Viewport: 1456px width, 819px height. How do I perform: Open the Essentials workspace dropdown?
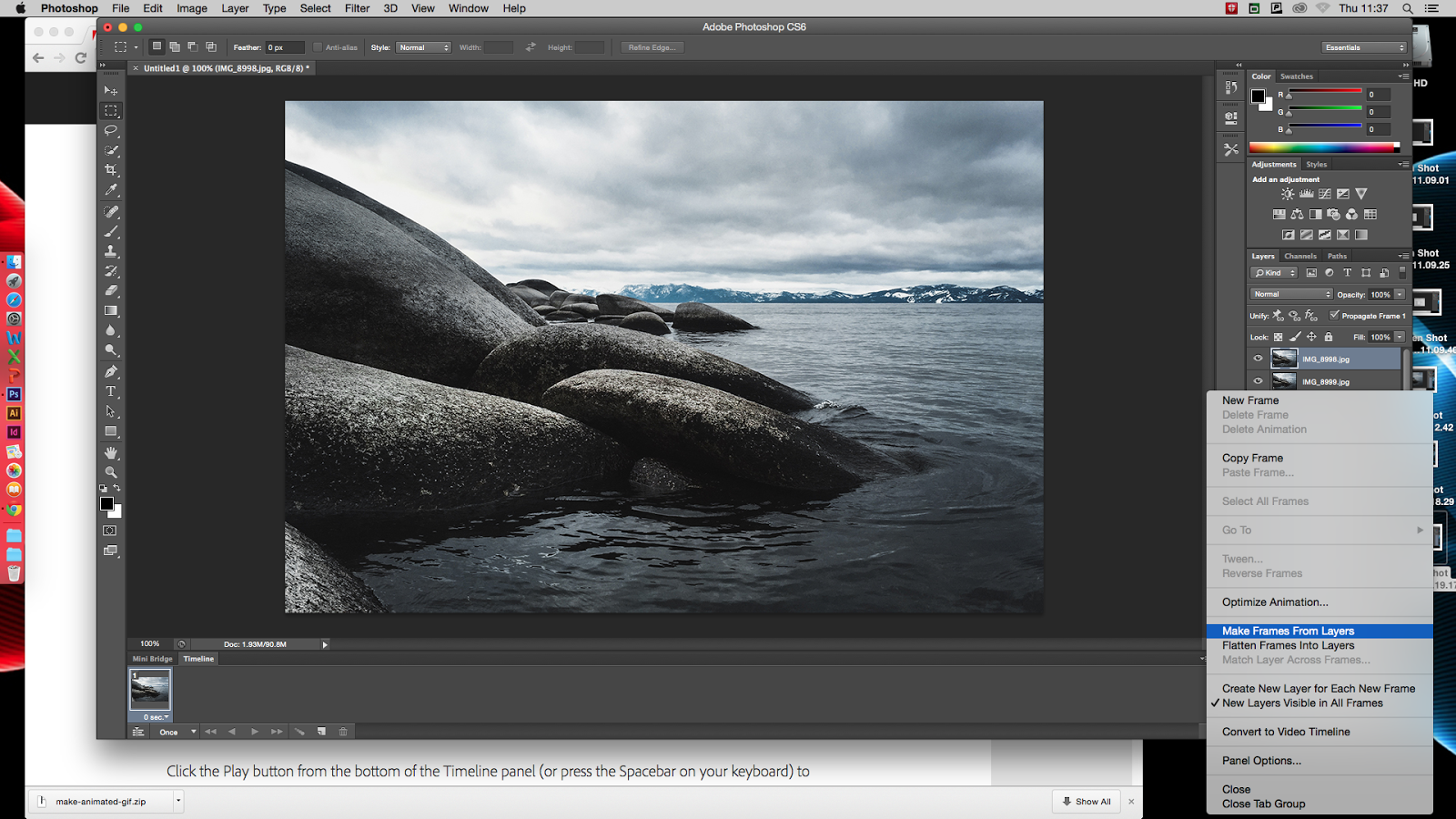tap(1364, 47)
